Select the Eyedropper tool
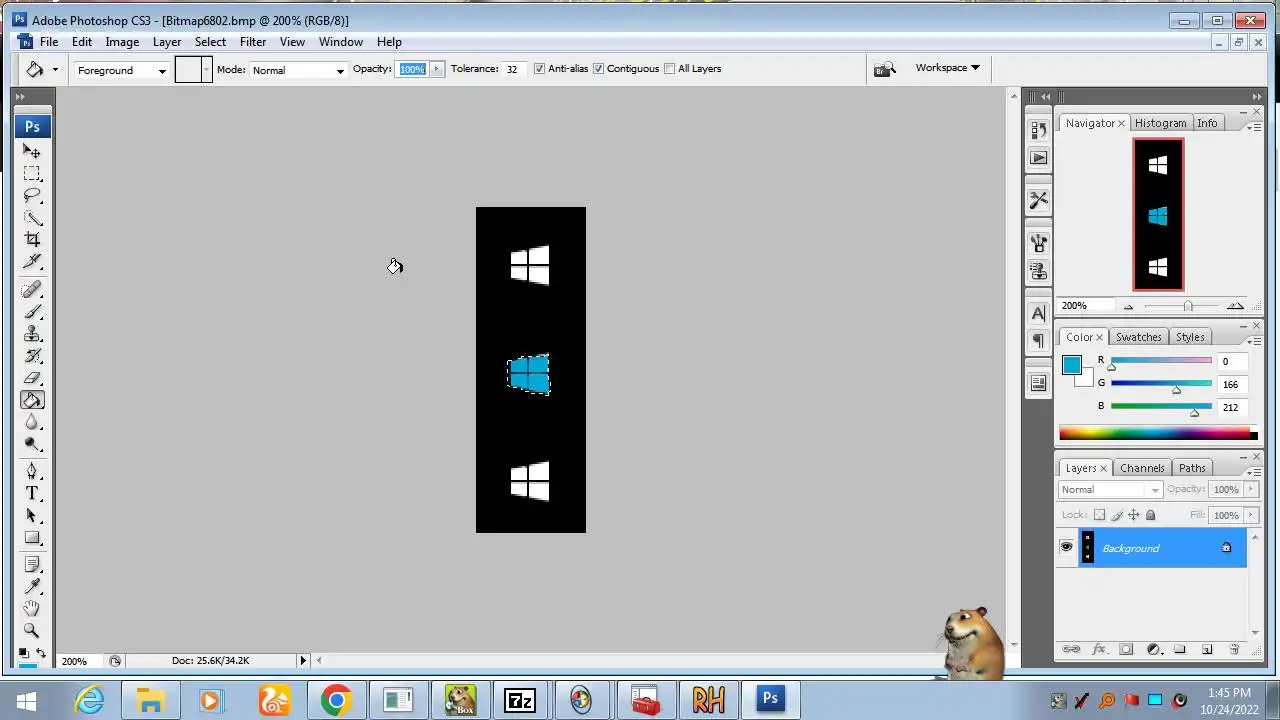Image resolution: width=1280 pixels, height=720 pixels. coord(32,586)
